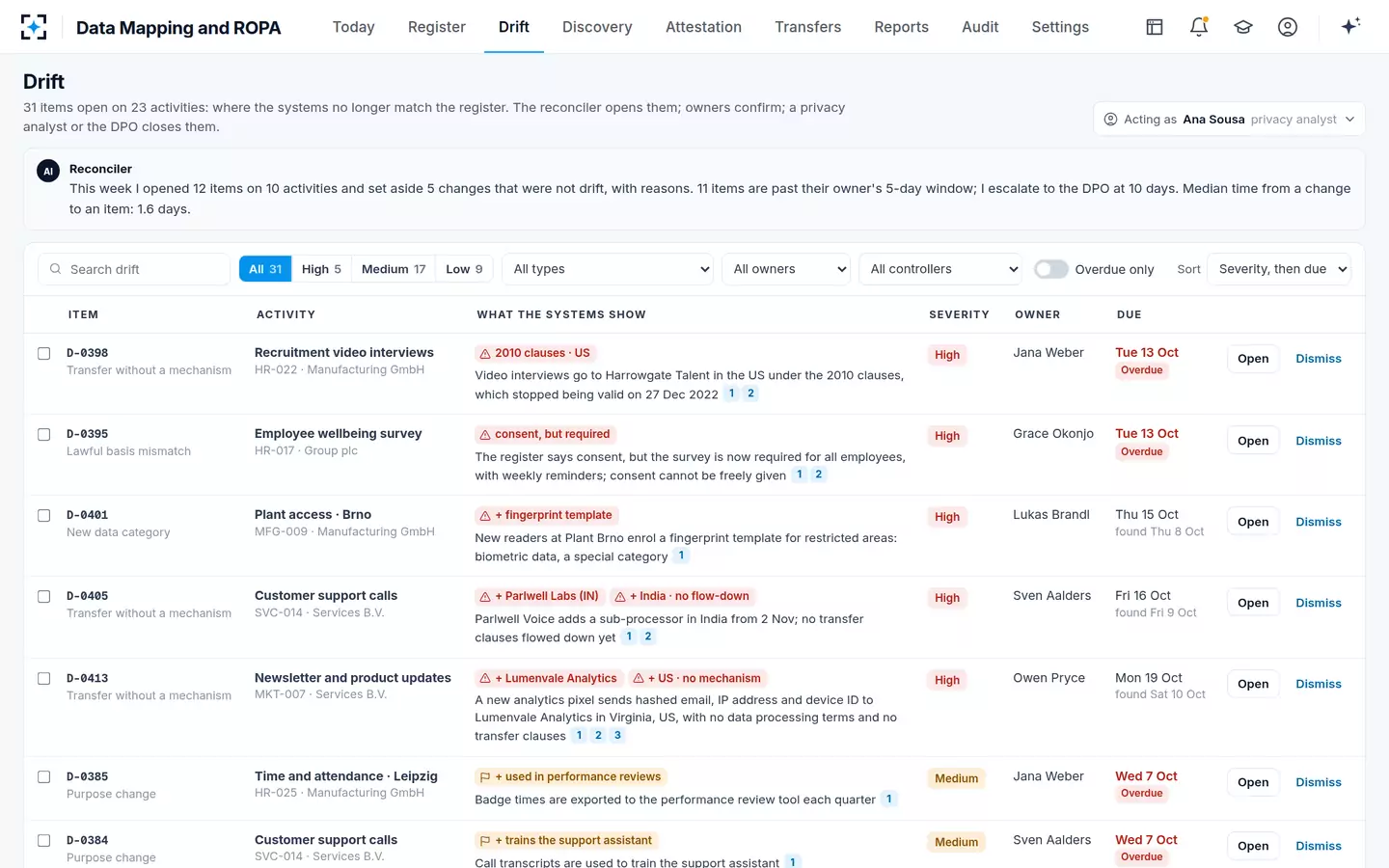Click the Search drift field
1389x868 pixels.
pos(134,269)
